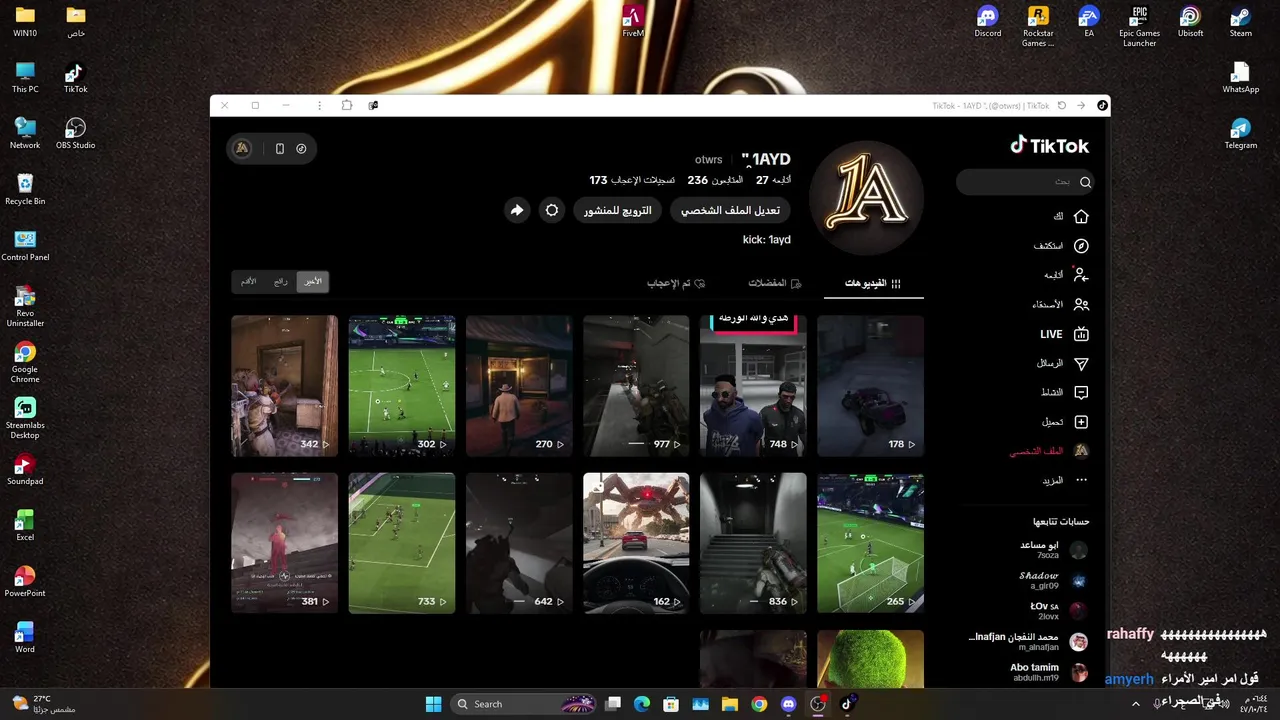Click the Windows Start button
The height and width of the screenshot is (720, 1280).
[433, 704]
